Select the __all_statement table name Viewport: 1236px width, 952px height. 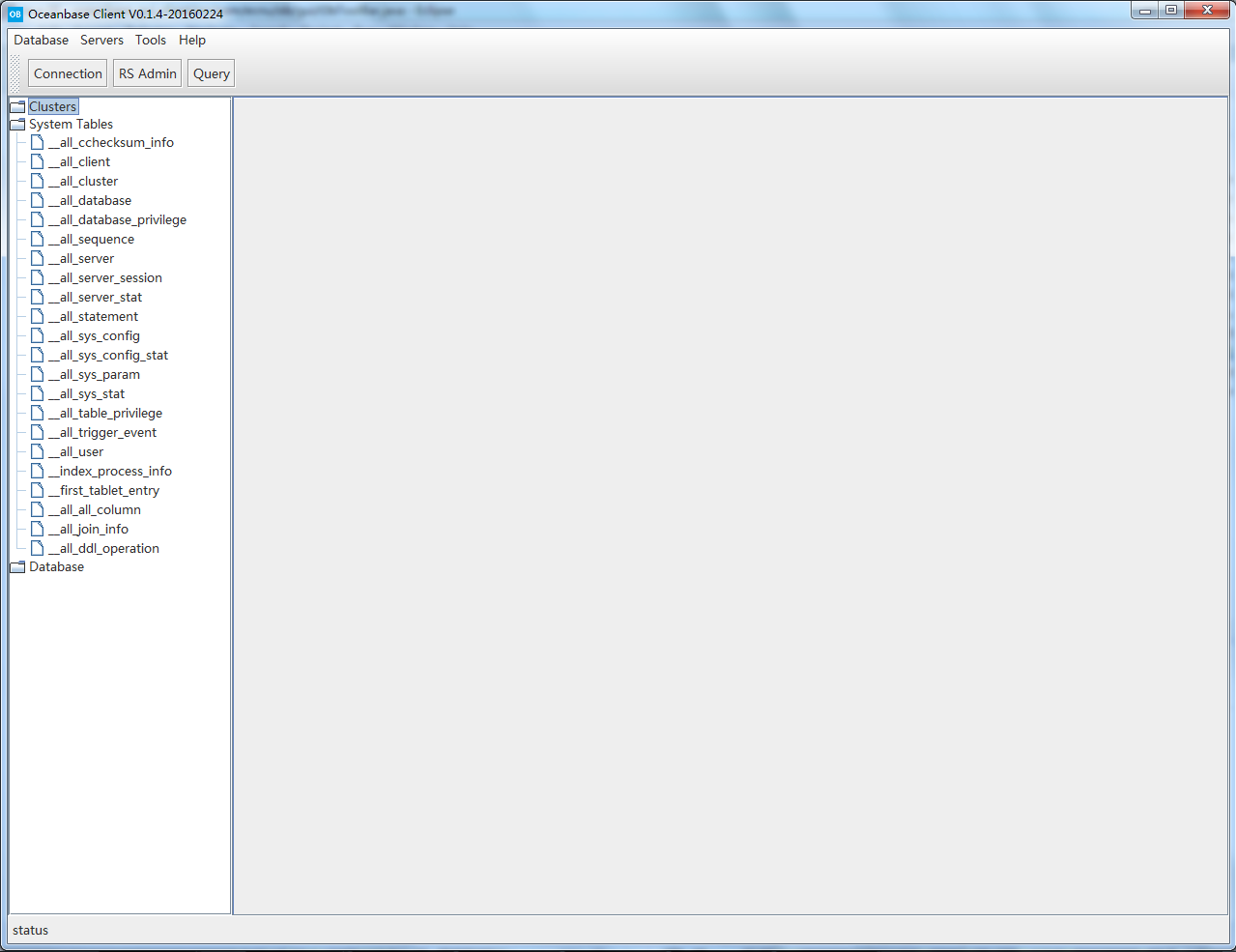(x=94, y=316)
